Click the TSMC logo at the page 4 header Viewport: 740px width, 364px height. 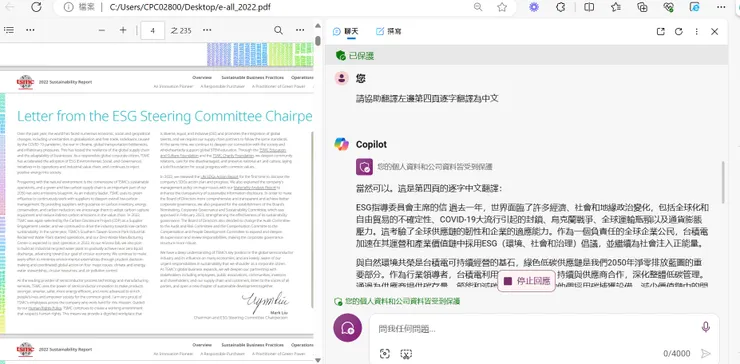click(25, 82)
